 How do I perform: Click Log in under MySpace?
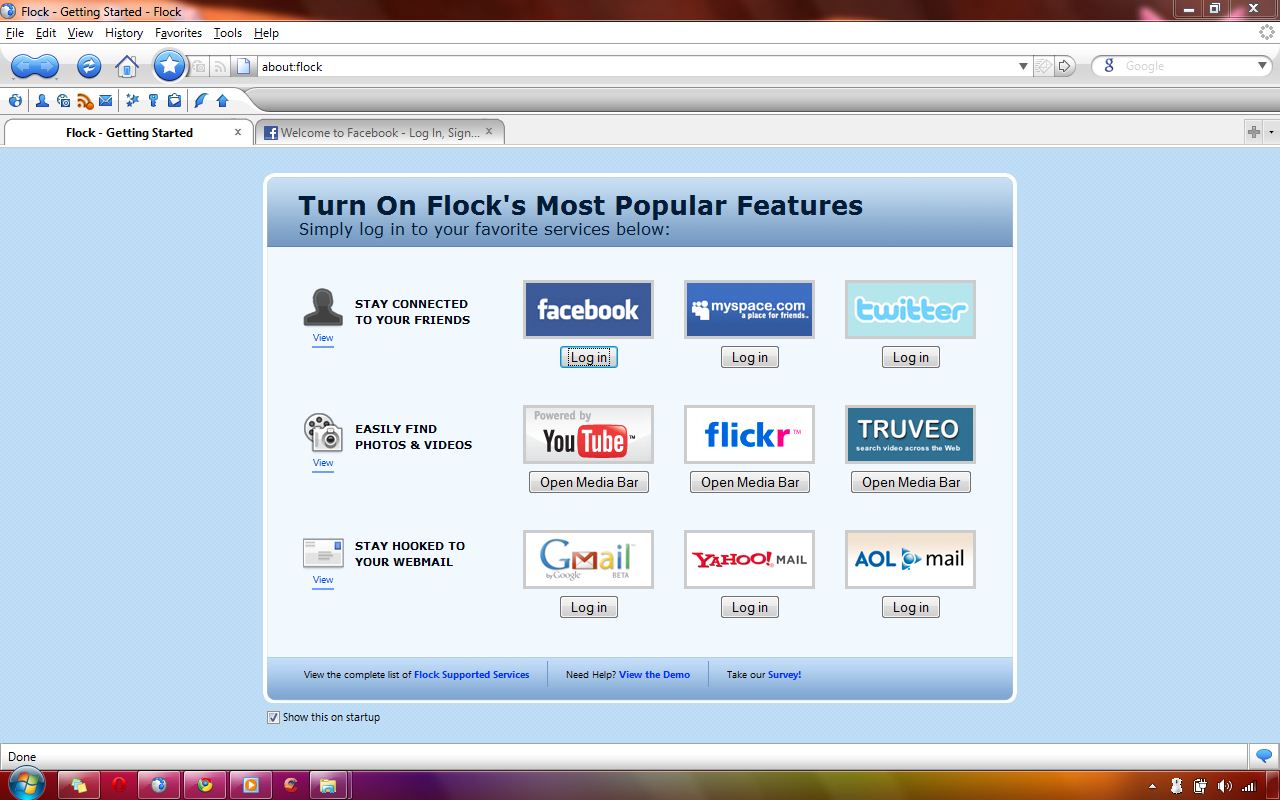(750, 357)
